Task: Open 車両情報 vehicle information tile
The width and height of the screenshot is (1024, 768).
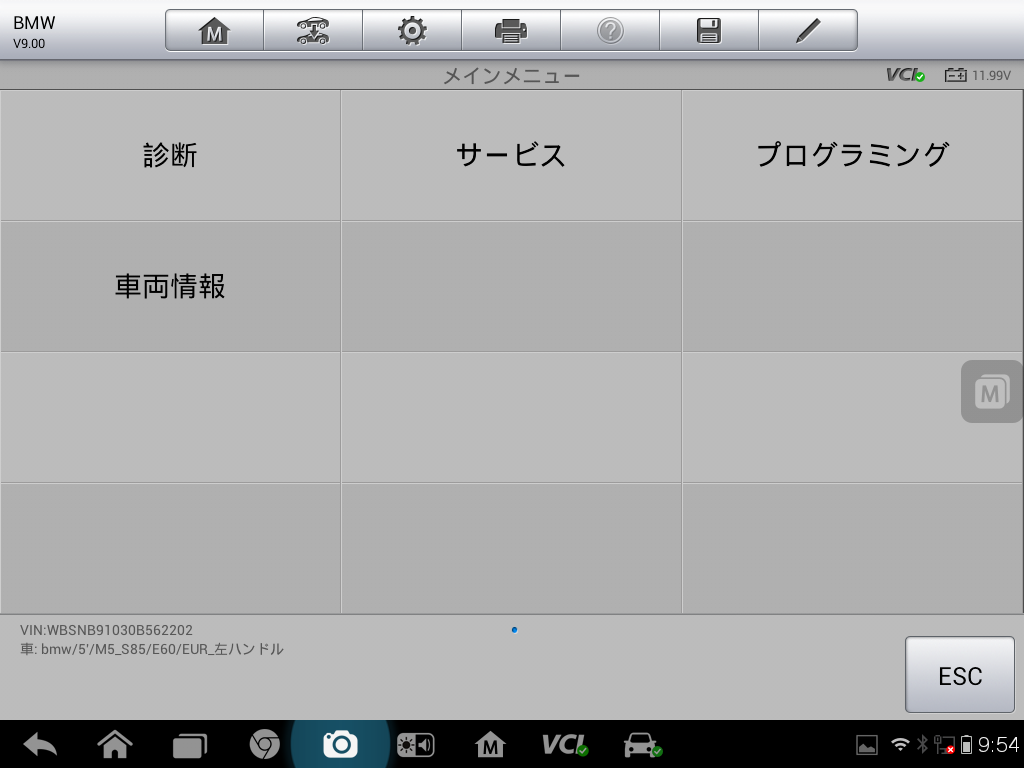Action: [x=170, y=287]
